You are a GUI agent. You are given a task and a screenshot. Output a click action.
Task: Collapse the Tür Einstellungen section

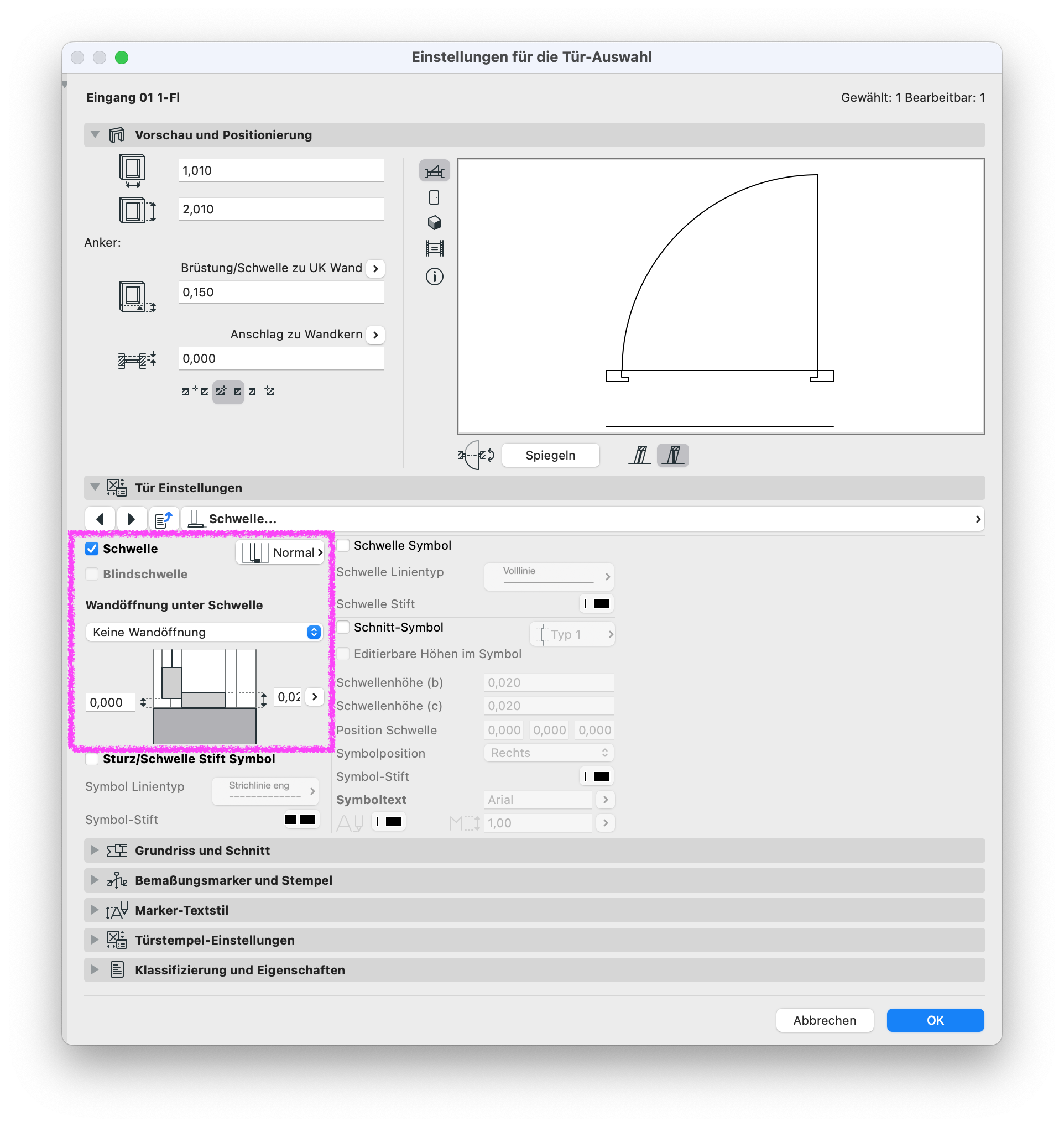95,487
